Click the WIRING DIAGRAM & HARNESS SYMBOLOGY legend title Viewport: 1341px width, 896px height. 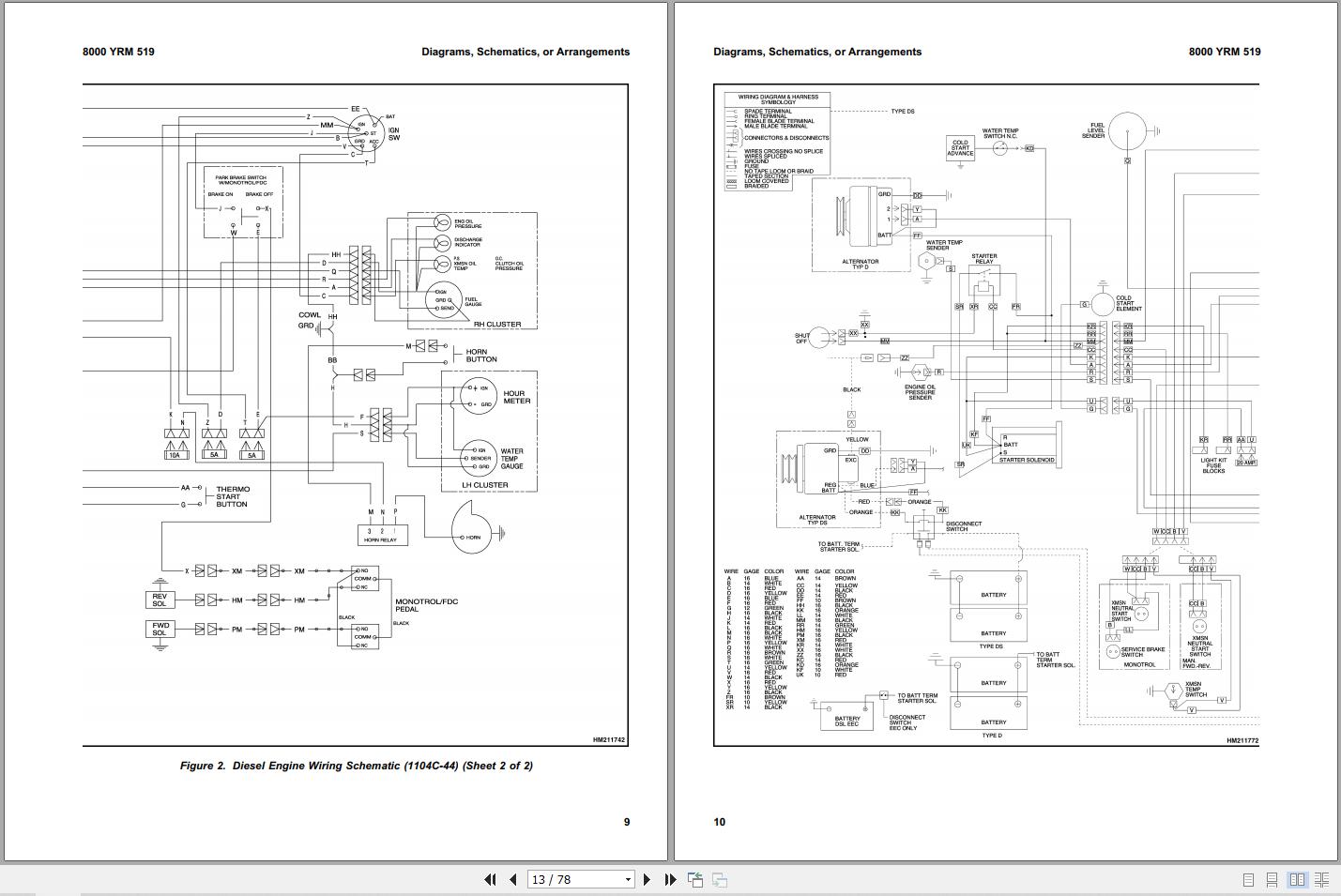778,99
